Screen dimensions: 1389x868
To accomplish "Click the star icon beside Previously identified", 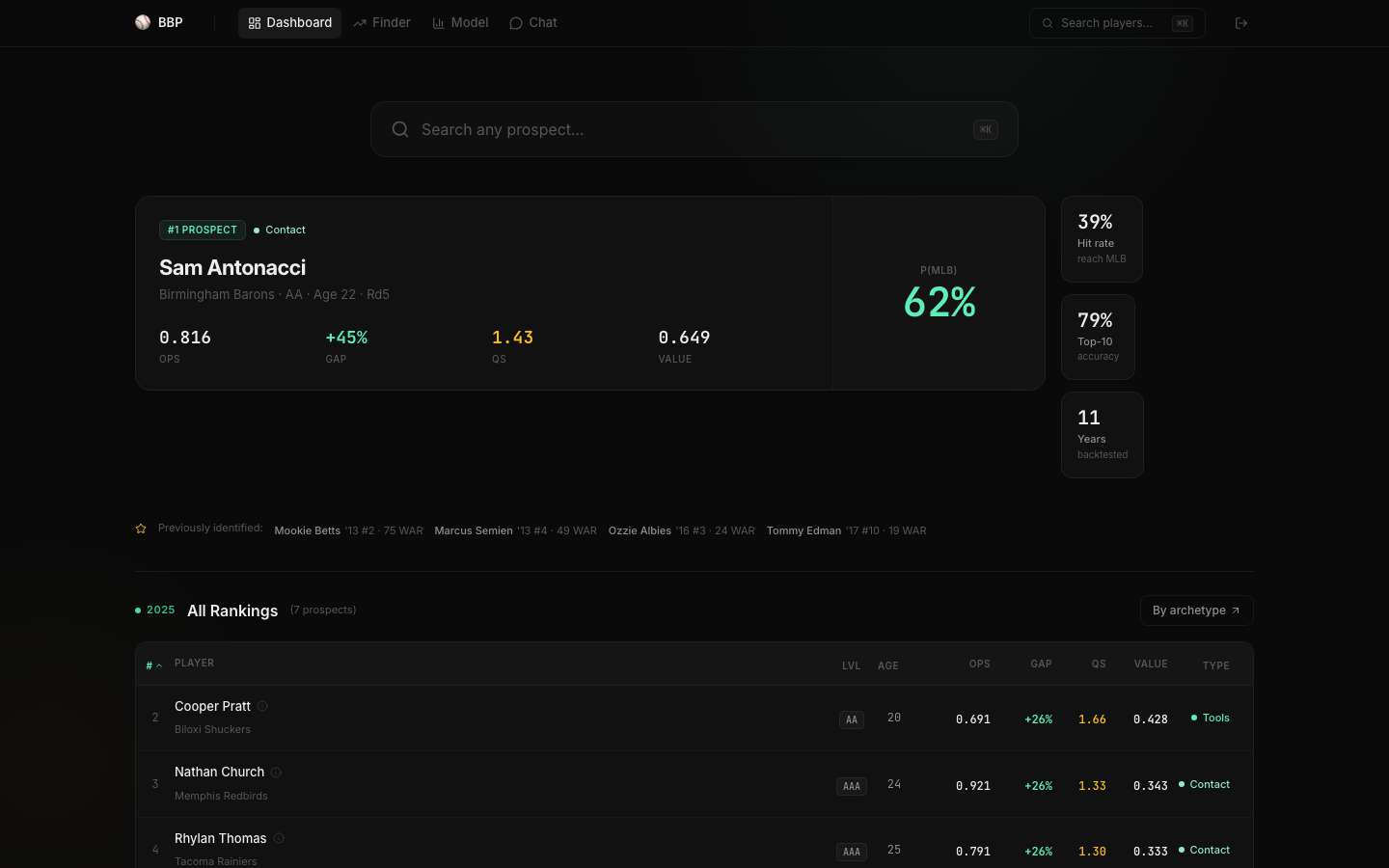I will pos(141,528).
